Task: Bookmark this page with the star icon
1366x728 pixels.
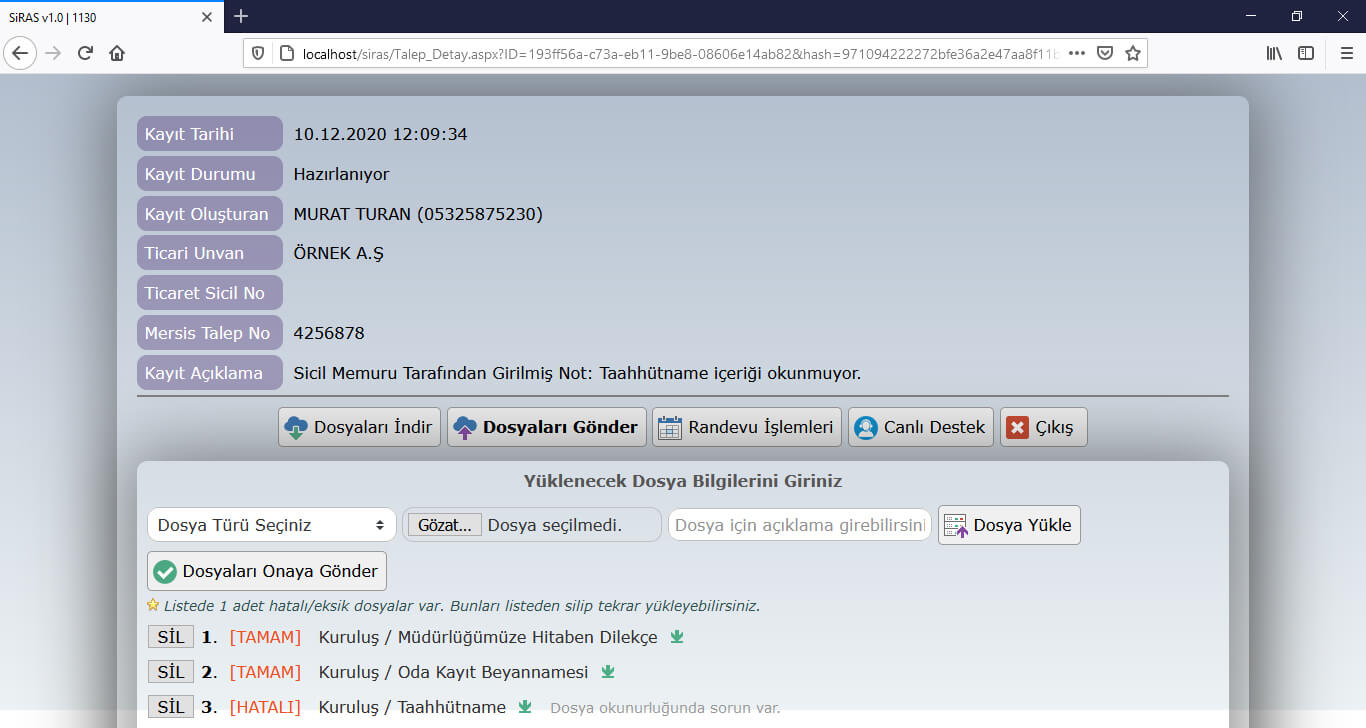Action: coord(1132,53)
